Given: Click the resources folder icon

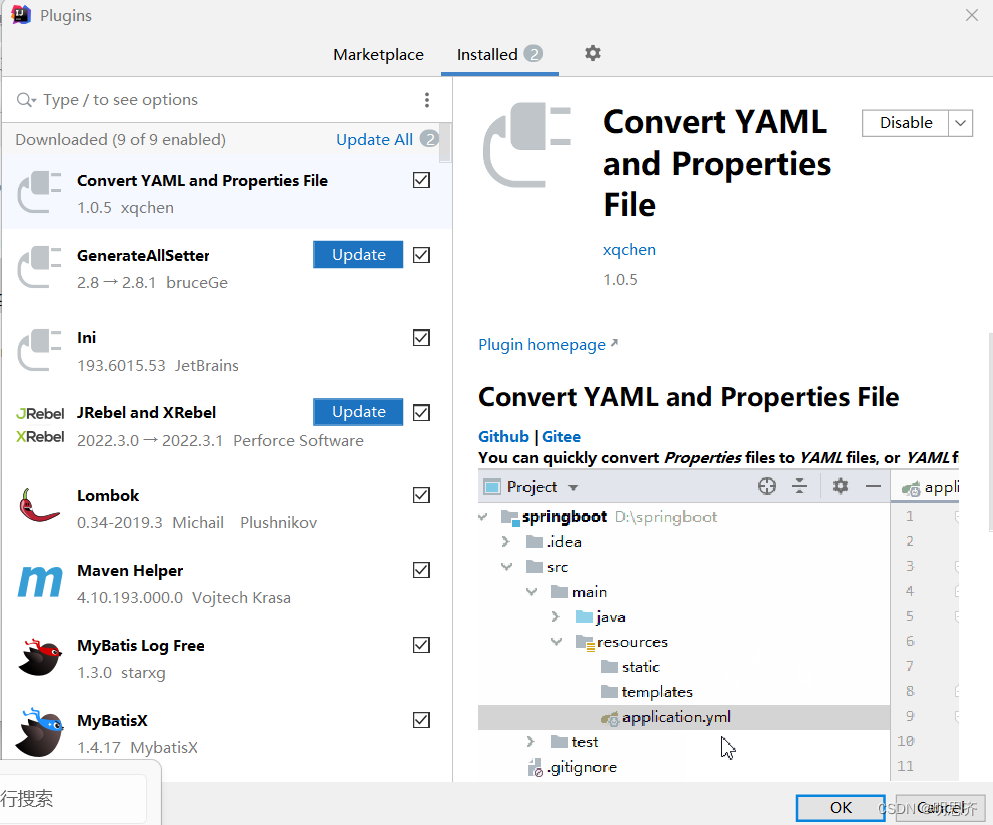Looking at the screenshot, I should click(x=585, y=643).
